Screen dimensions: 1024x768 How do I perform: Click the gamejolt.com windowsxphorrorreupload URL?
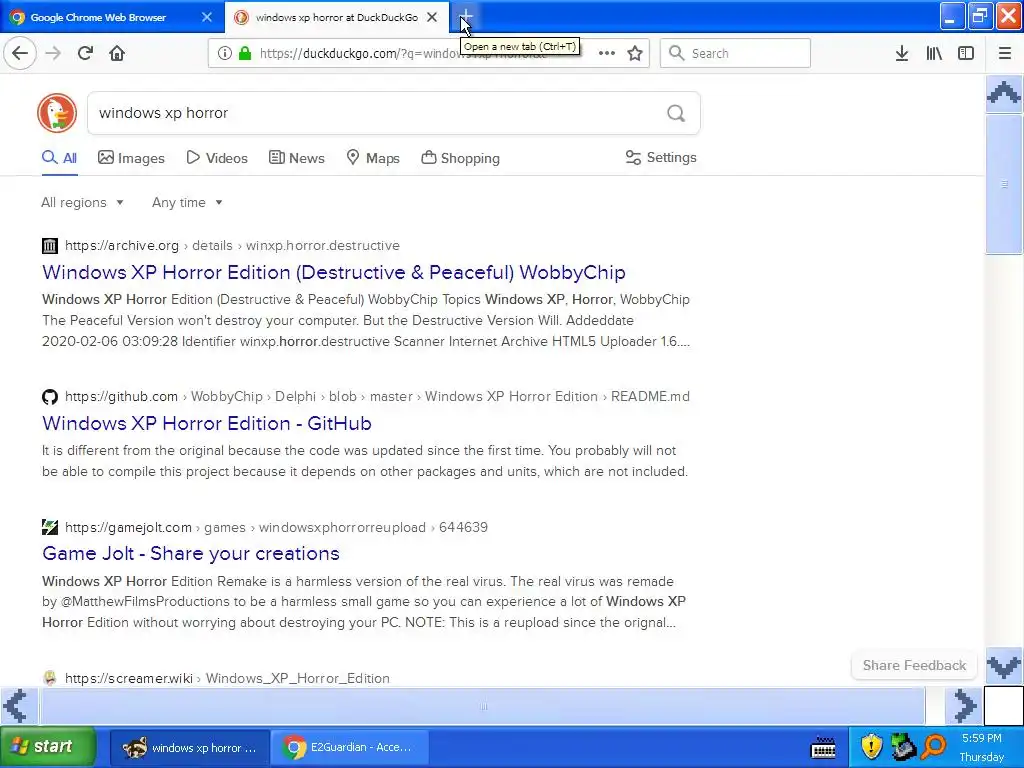[276, 527]
